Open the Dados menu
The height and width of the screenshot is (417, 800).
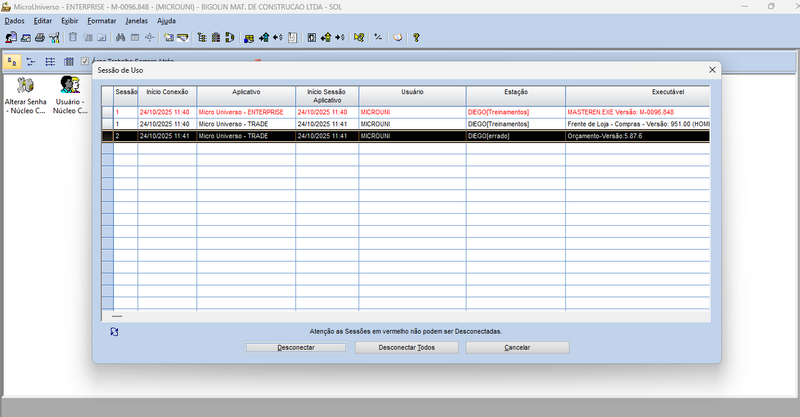14,21
